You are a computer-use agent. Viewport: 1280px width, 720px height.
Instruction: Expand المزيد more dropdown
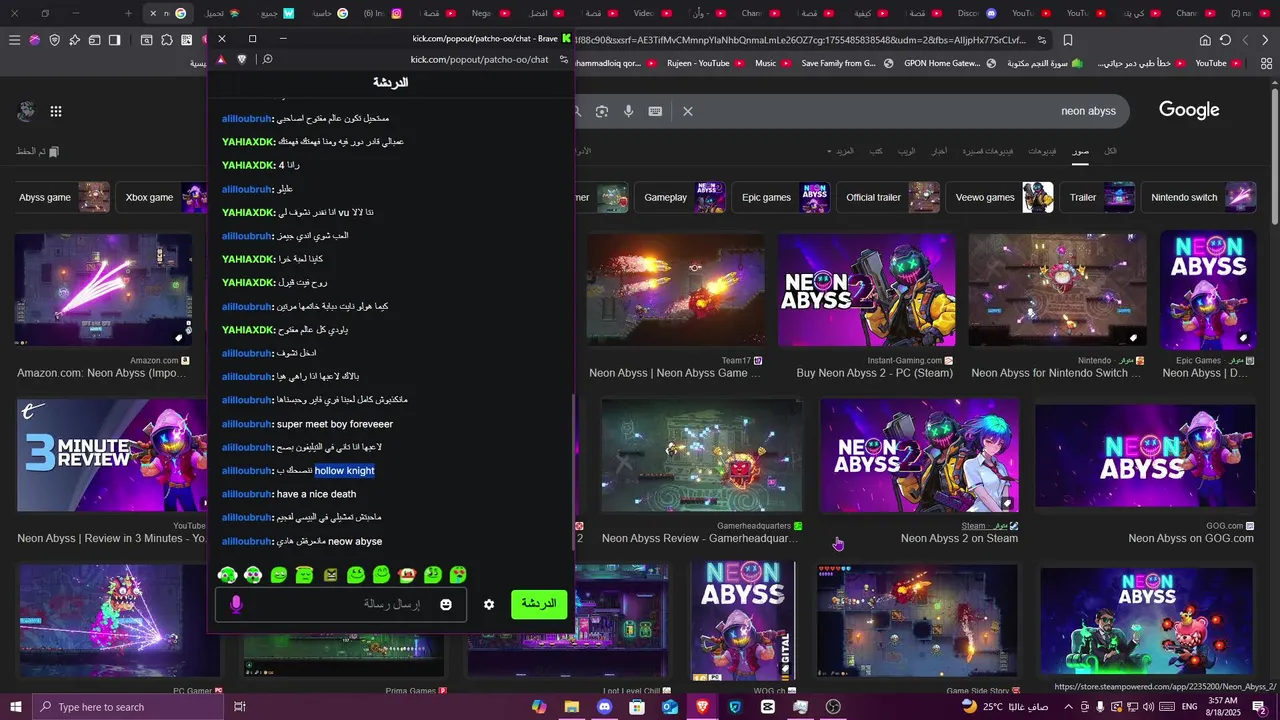(841, 151)
